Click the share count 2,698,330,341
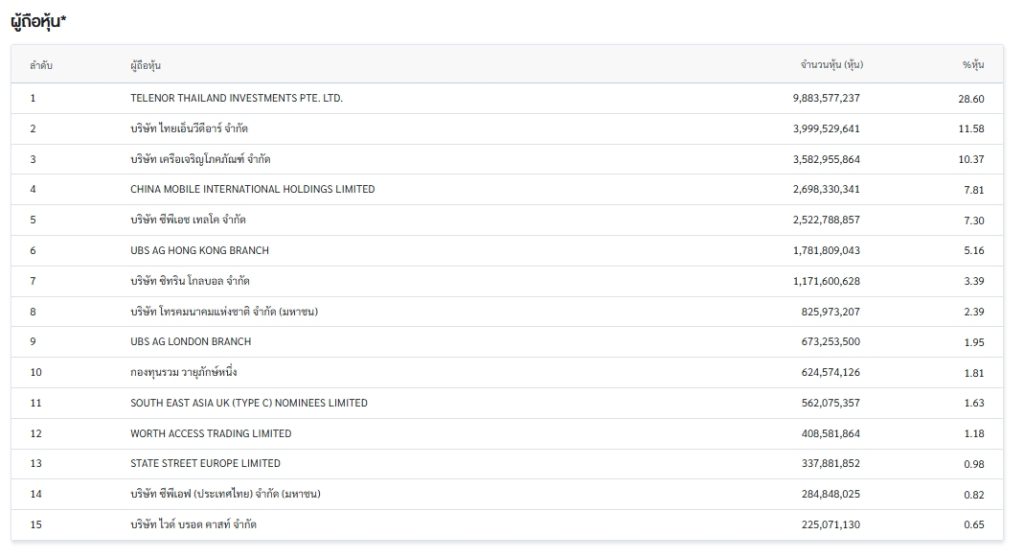Screen dimensions: 1024x558 826,189
